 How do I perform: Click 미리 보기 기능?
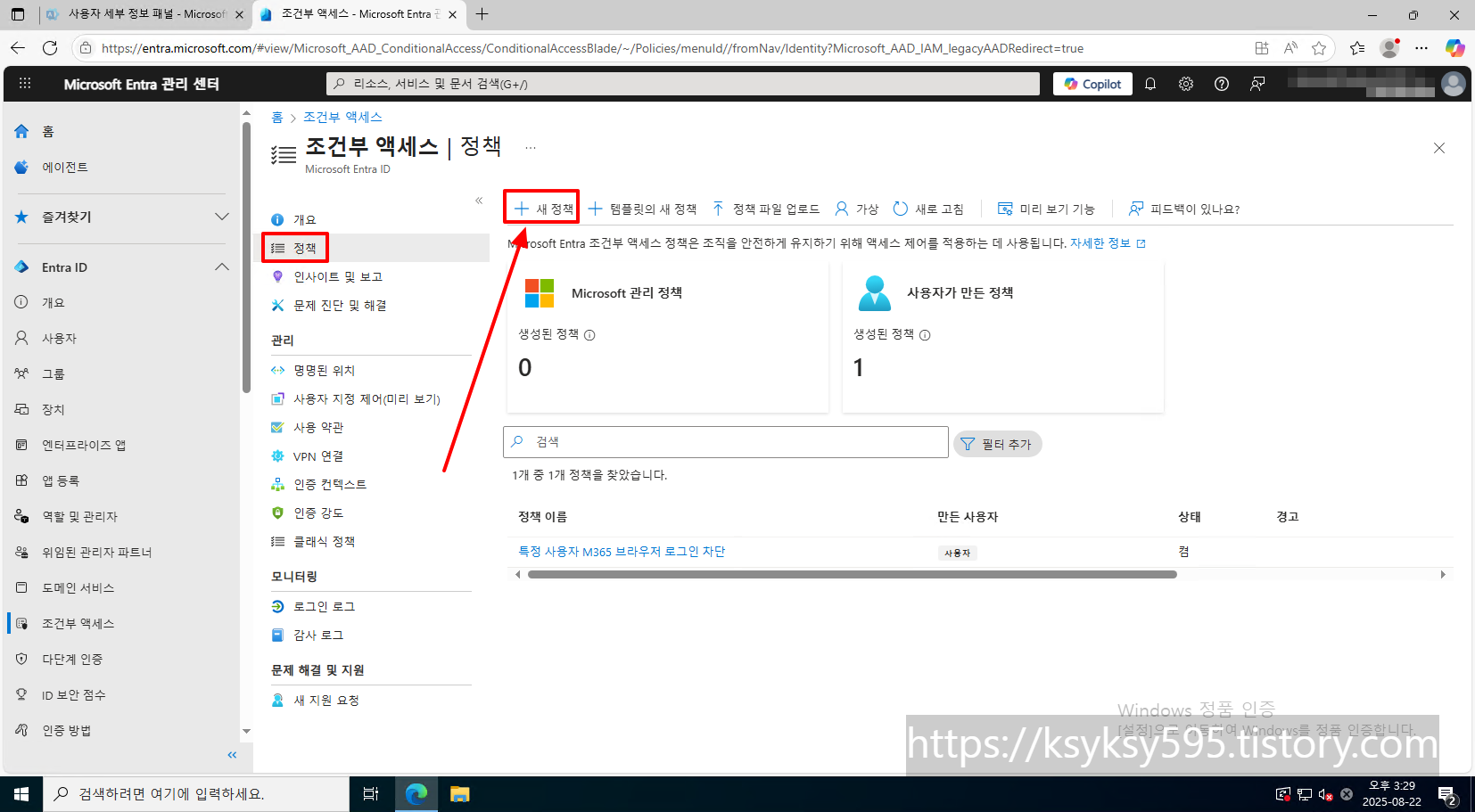click(1045, 209)
